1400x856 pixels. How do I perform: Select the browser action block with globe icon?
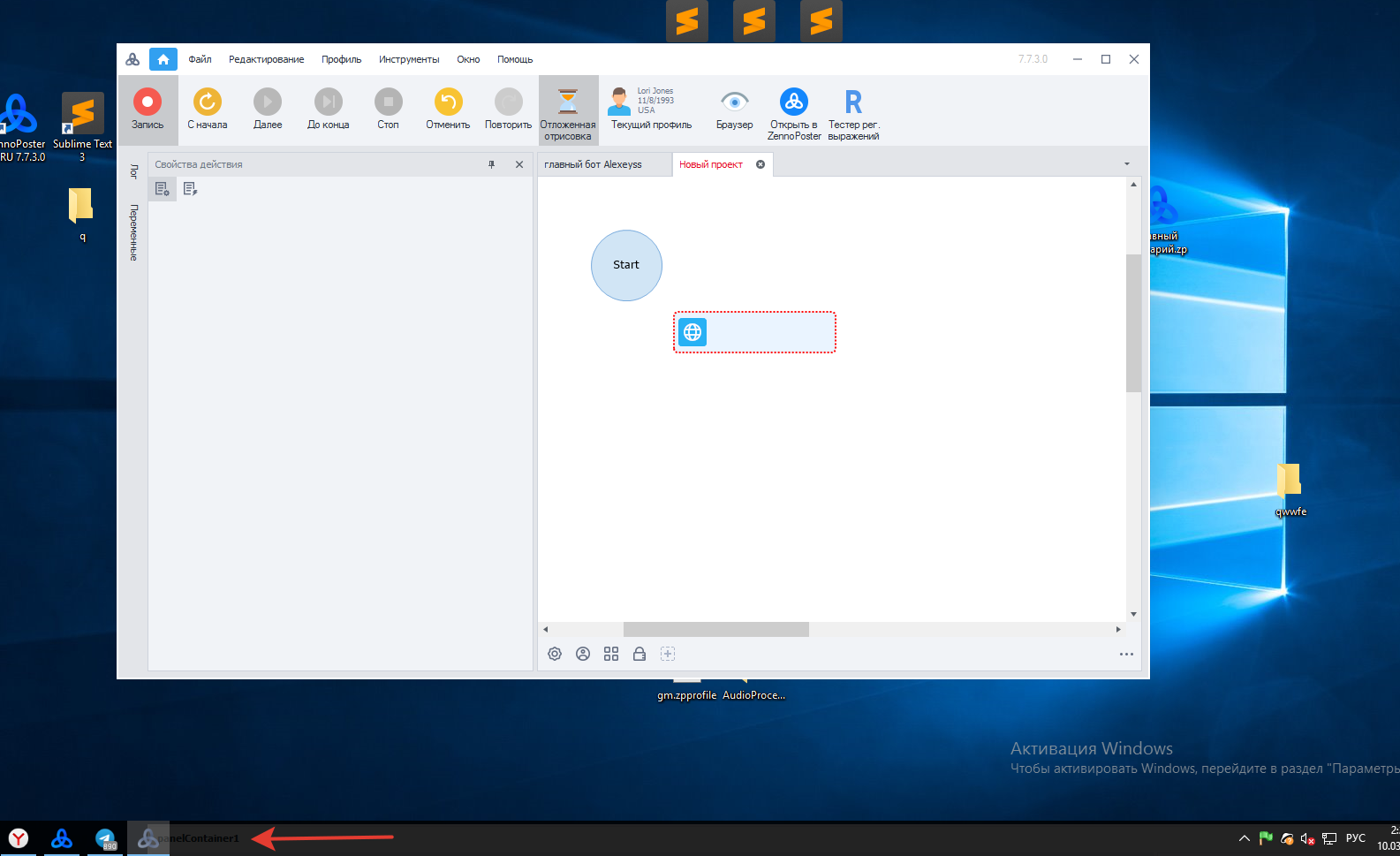pos(754,332)
